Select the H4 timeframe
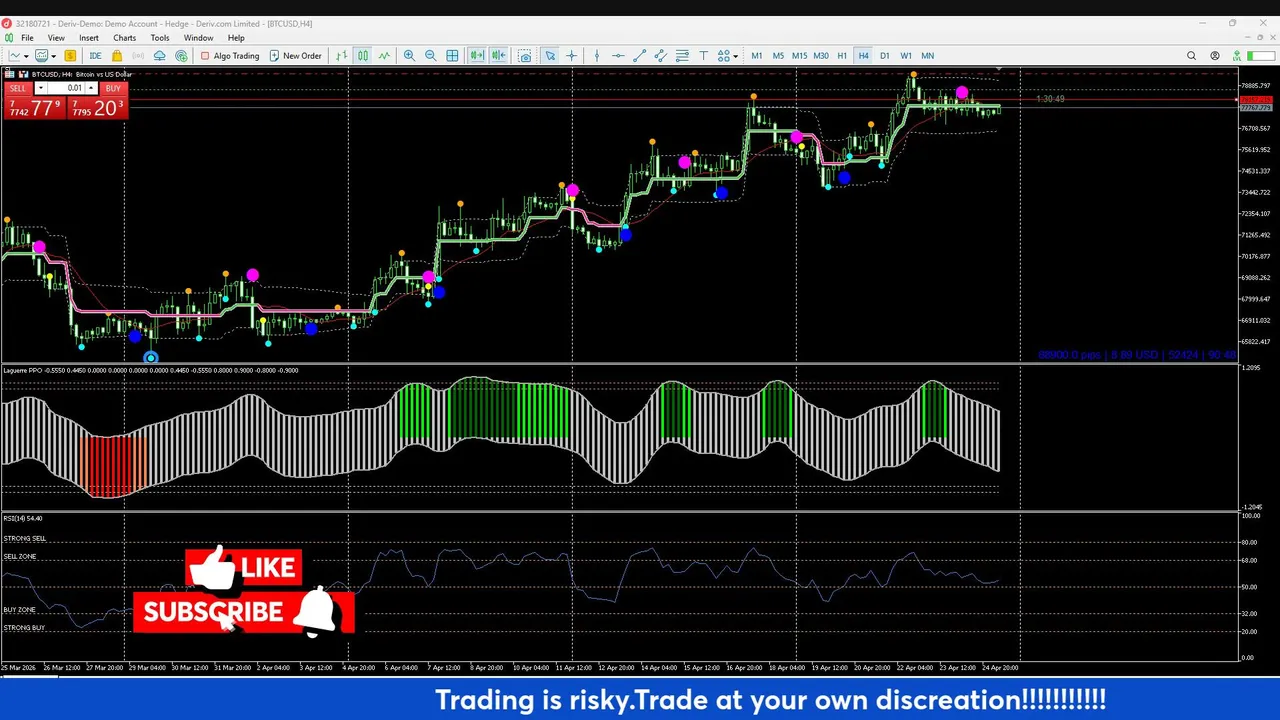 [x=864, y=56]
